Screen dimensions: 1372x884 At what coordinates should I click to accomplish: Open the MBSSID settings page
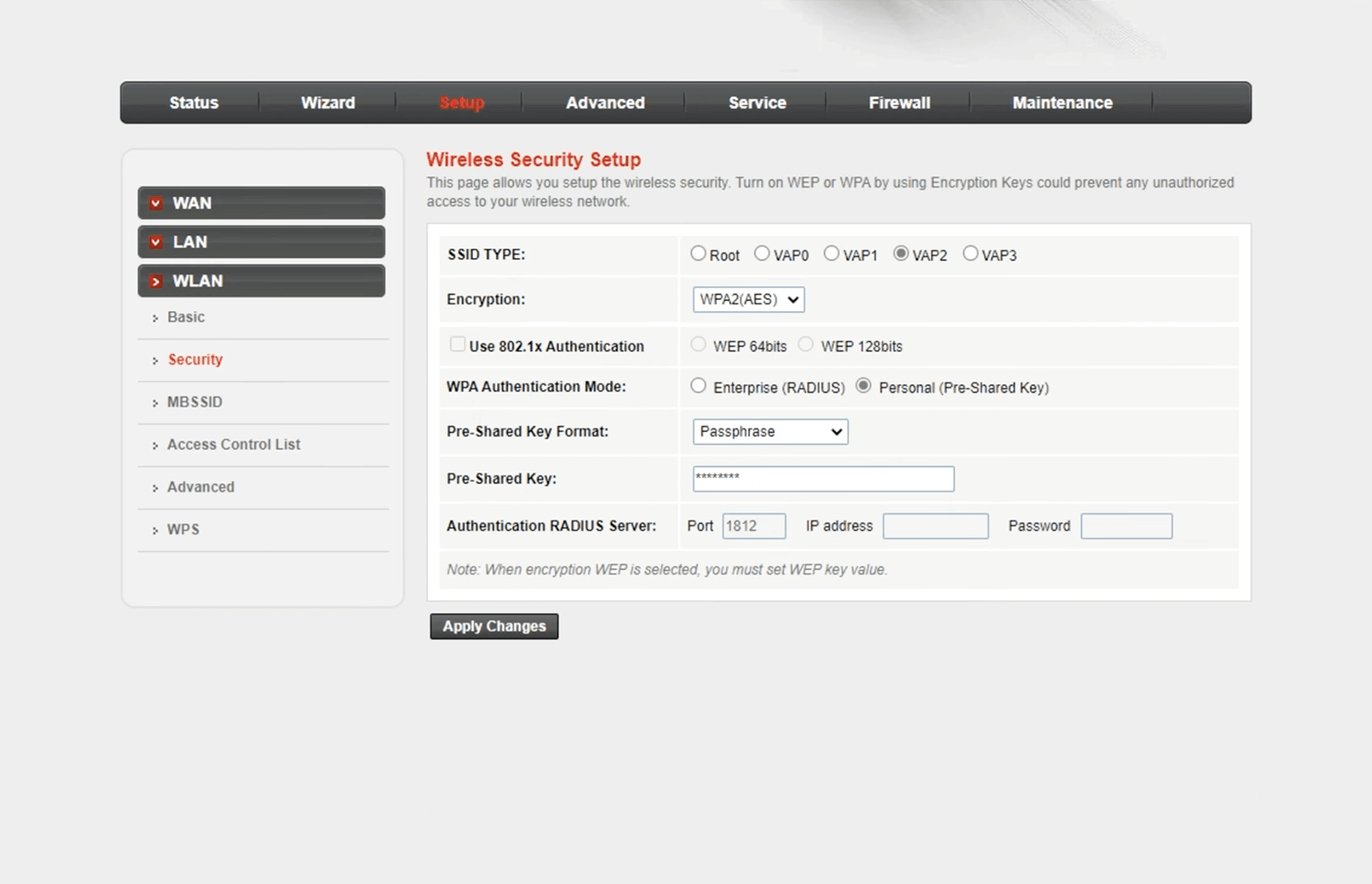click(195, 402)
